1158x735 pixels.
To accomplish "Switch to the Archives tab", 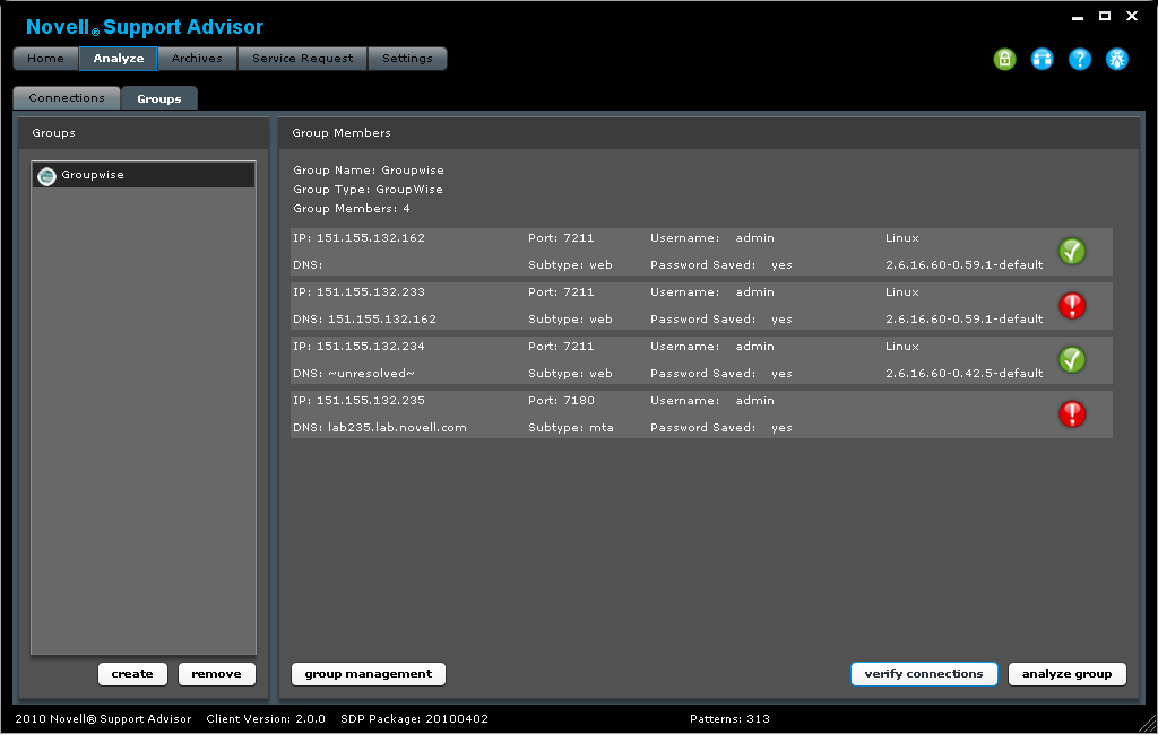I will point(197,58).
